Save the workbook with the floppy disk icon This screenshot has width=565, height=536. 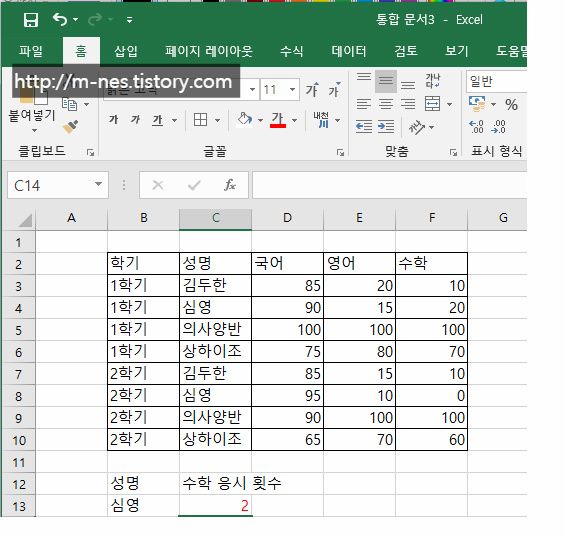pos(31,20)
